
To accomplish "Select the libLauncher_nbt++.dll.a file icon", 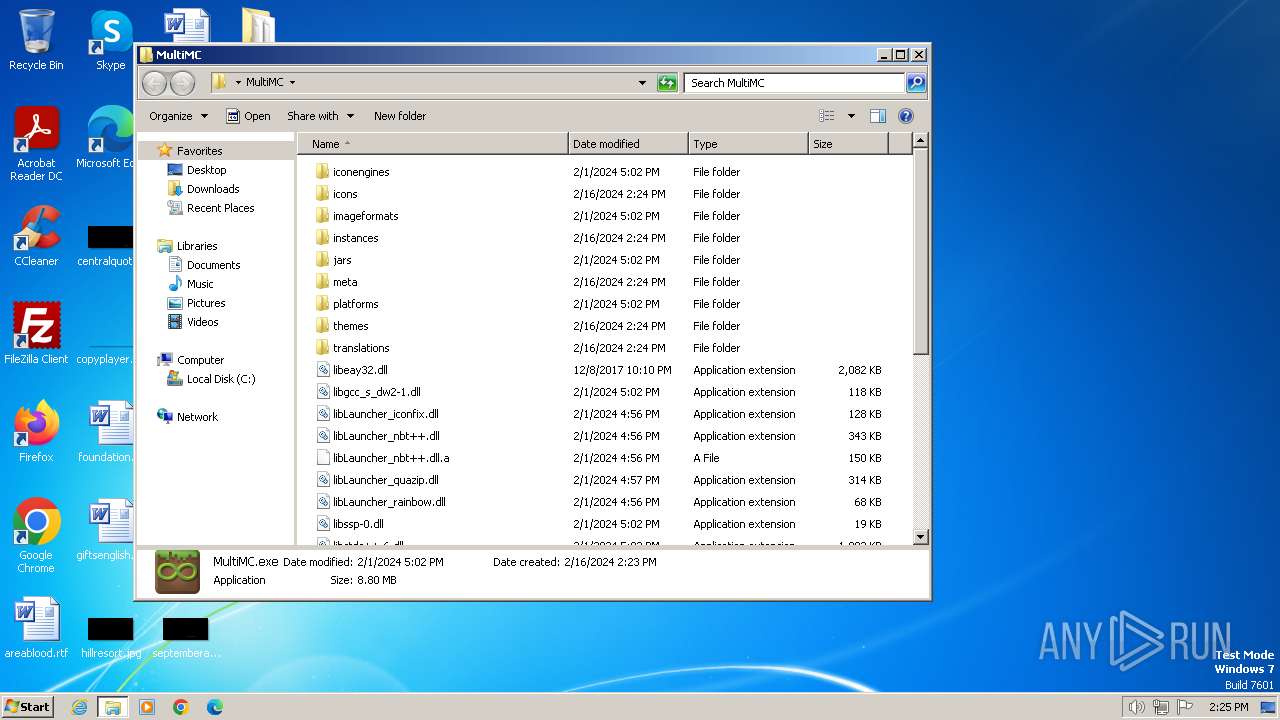I will pyautogui.click(x=322, y=457).
